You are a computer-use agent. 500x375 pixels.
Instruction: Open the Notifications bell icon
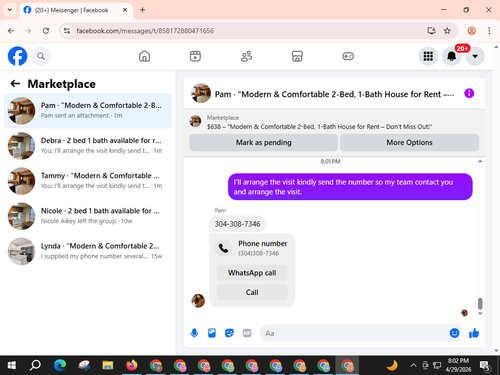(x=451, y=56)
